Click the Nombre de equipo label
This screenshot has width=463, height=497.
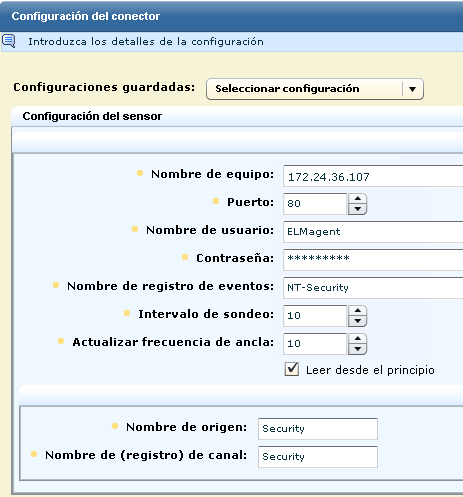click(x=212, y=174)
